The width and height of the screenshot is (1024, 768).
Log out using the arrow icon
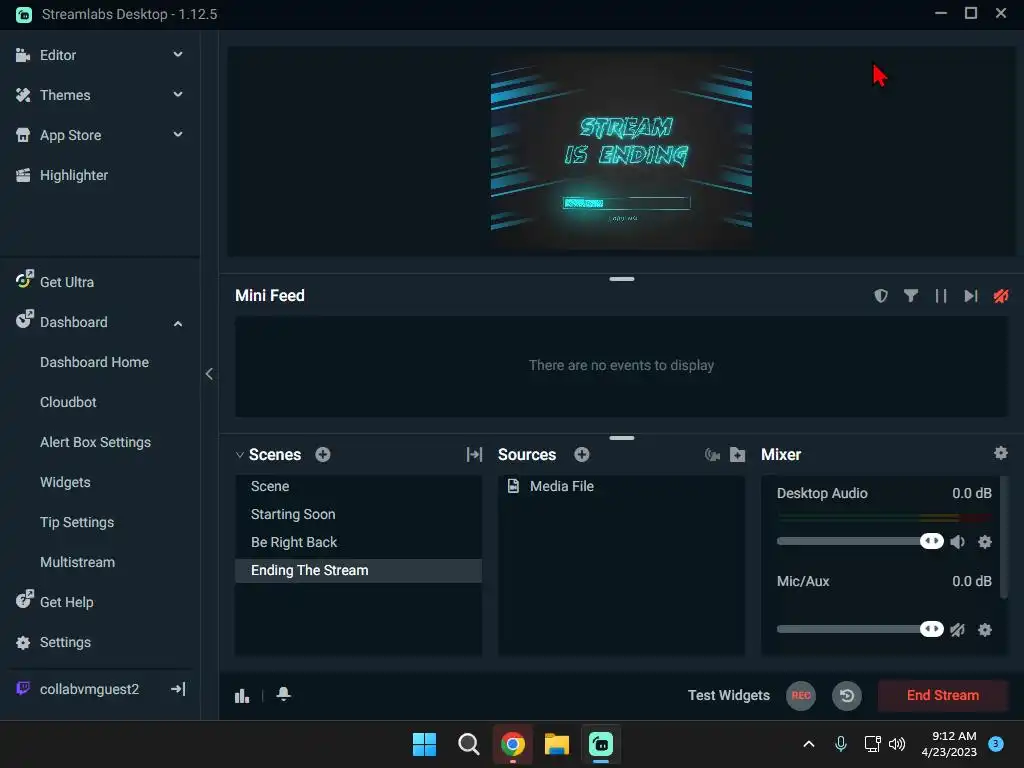point(178,689)
